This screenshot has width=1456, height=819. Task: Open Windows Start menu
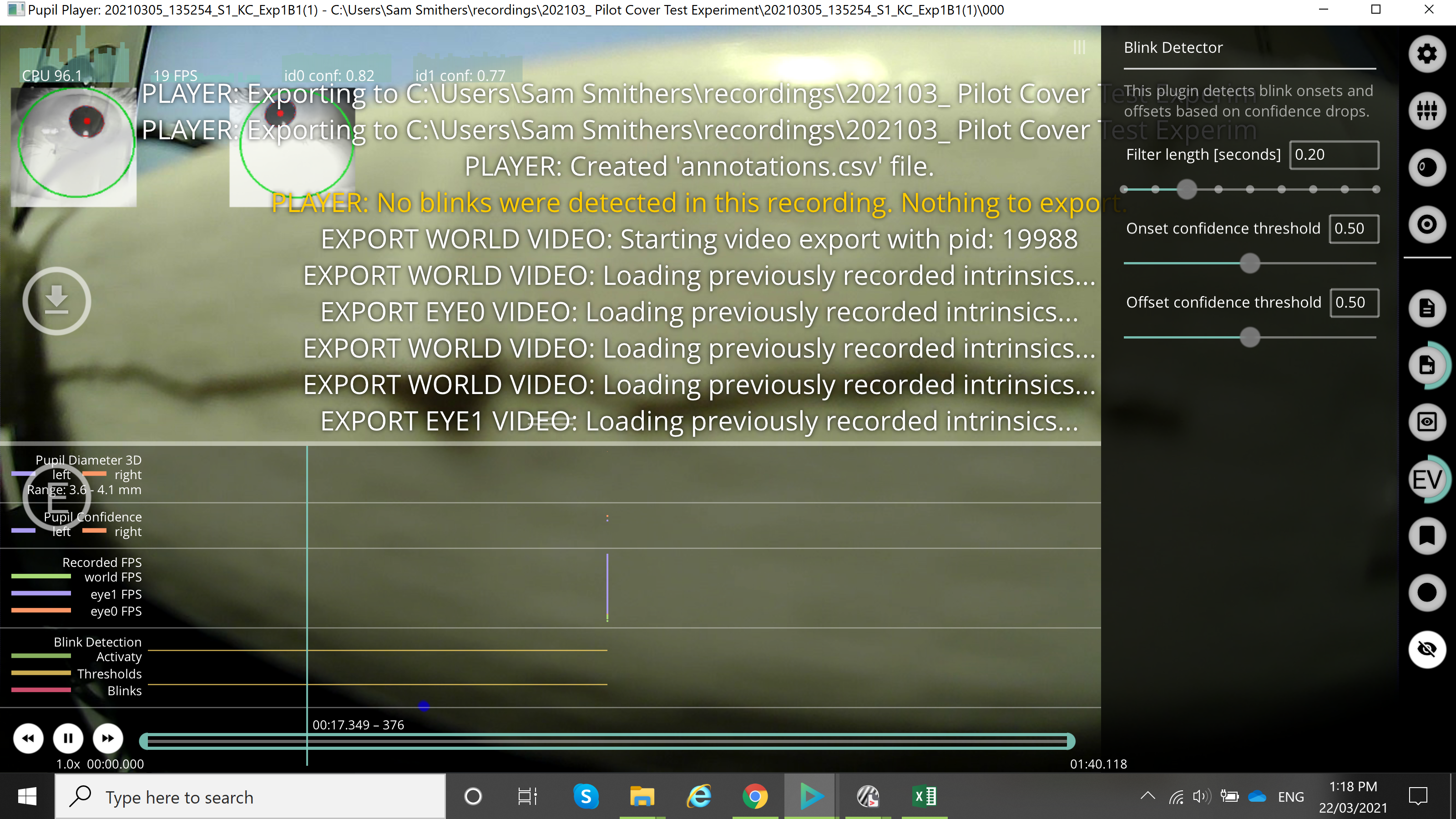pos(27,797)
